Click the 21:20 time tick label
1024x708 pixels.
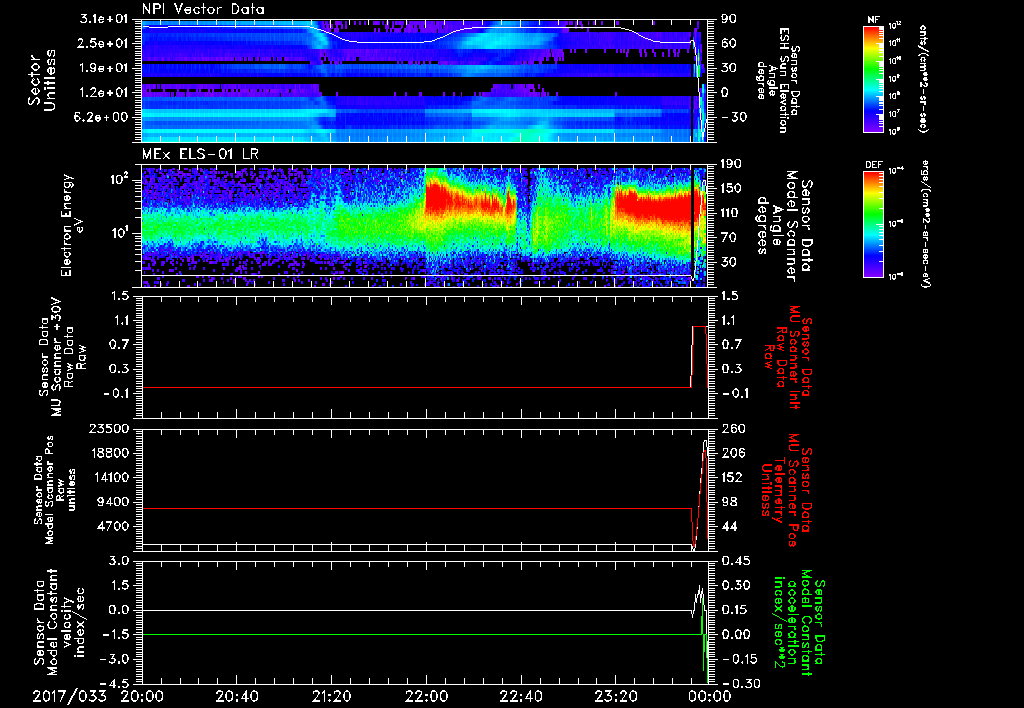[331, 695]
